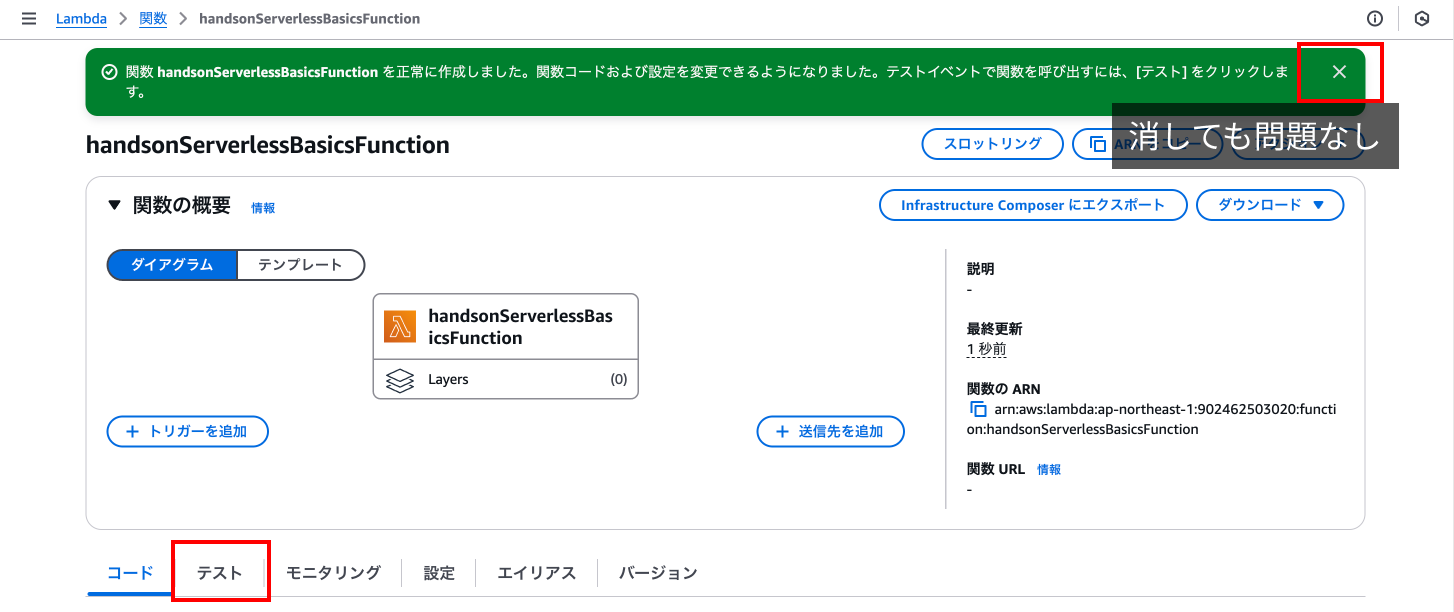The height and width of the screenshot is (612, 1454).
Task: Copy function ARN using the copy icon
Action: coord(978,409)
